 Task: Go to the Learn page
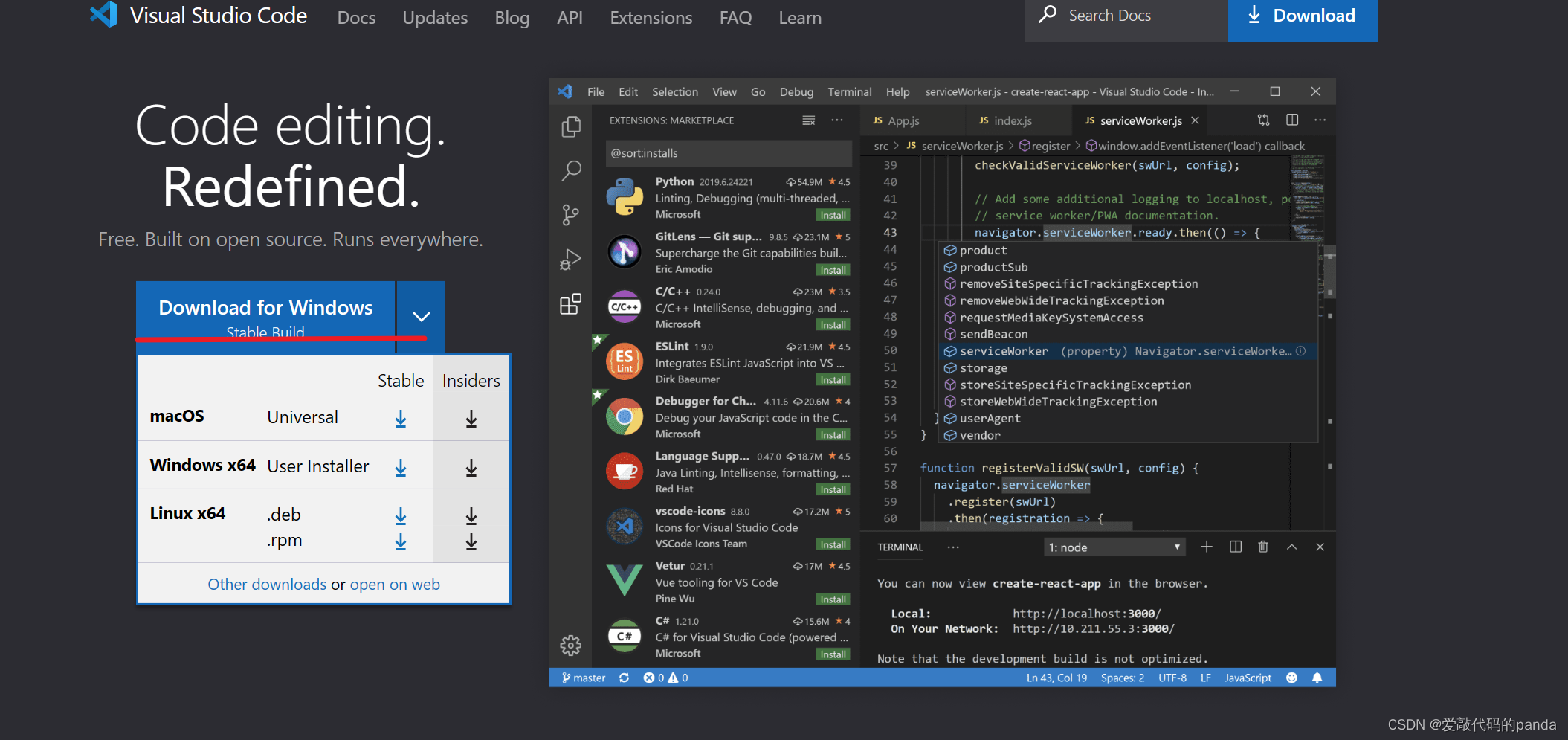click(800, 18)
